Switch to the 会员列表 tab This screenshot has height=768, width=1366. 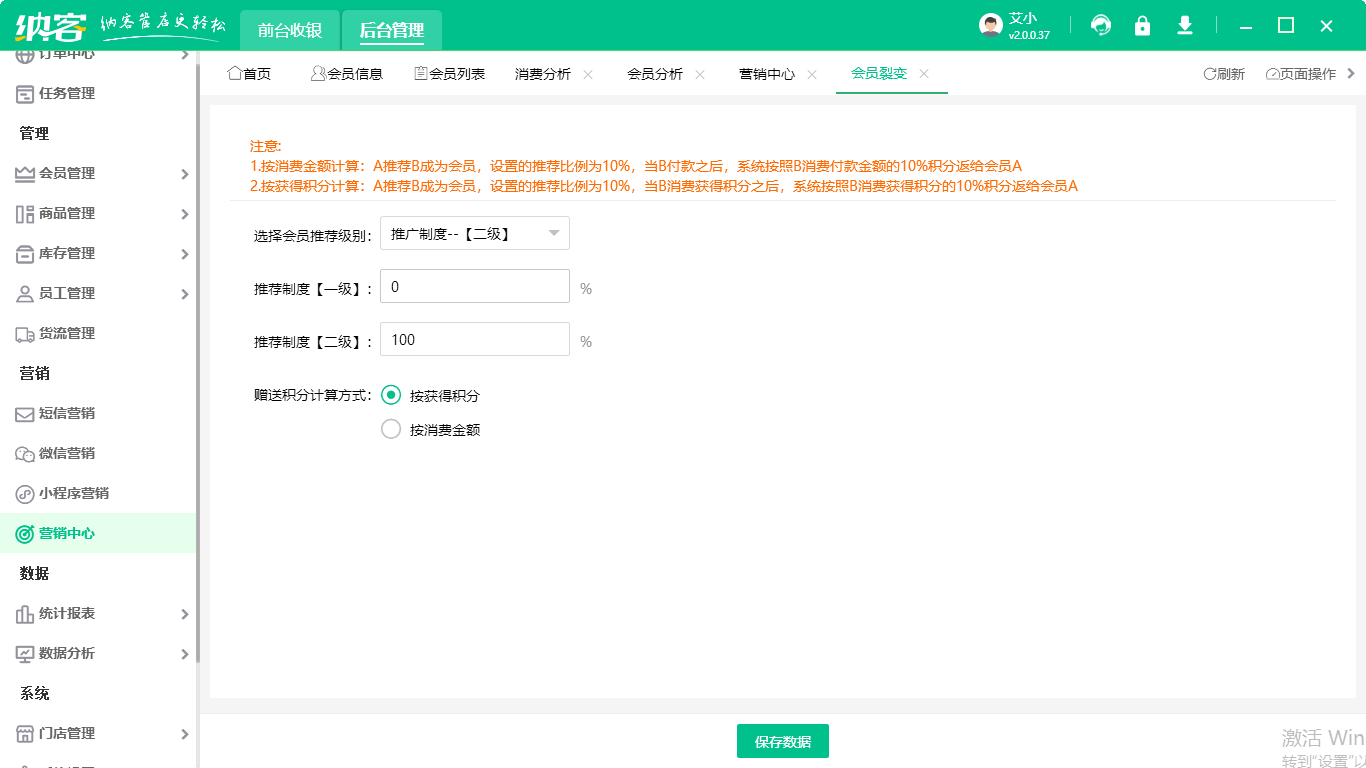(x=447, y=73)
